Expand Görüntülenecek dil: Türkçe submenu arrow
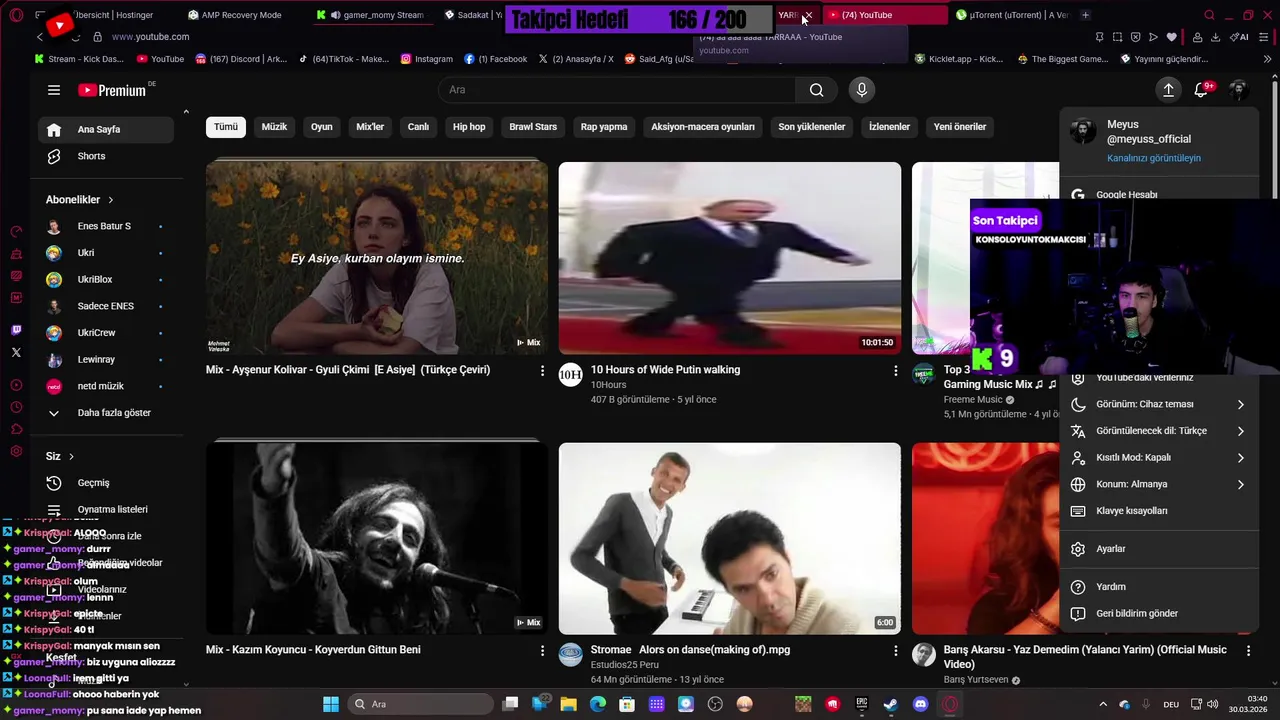Image resolution: width=1280 pixels, height=720 pixels. [1241, 431]
